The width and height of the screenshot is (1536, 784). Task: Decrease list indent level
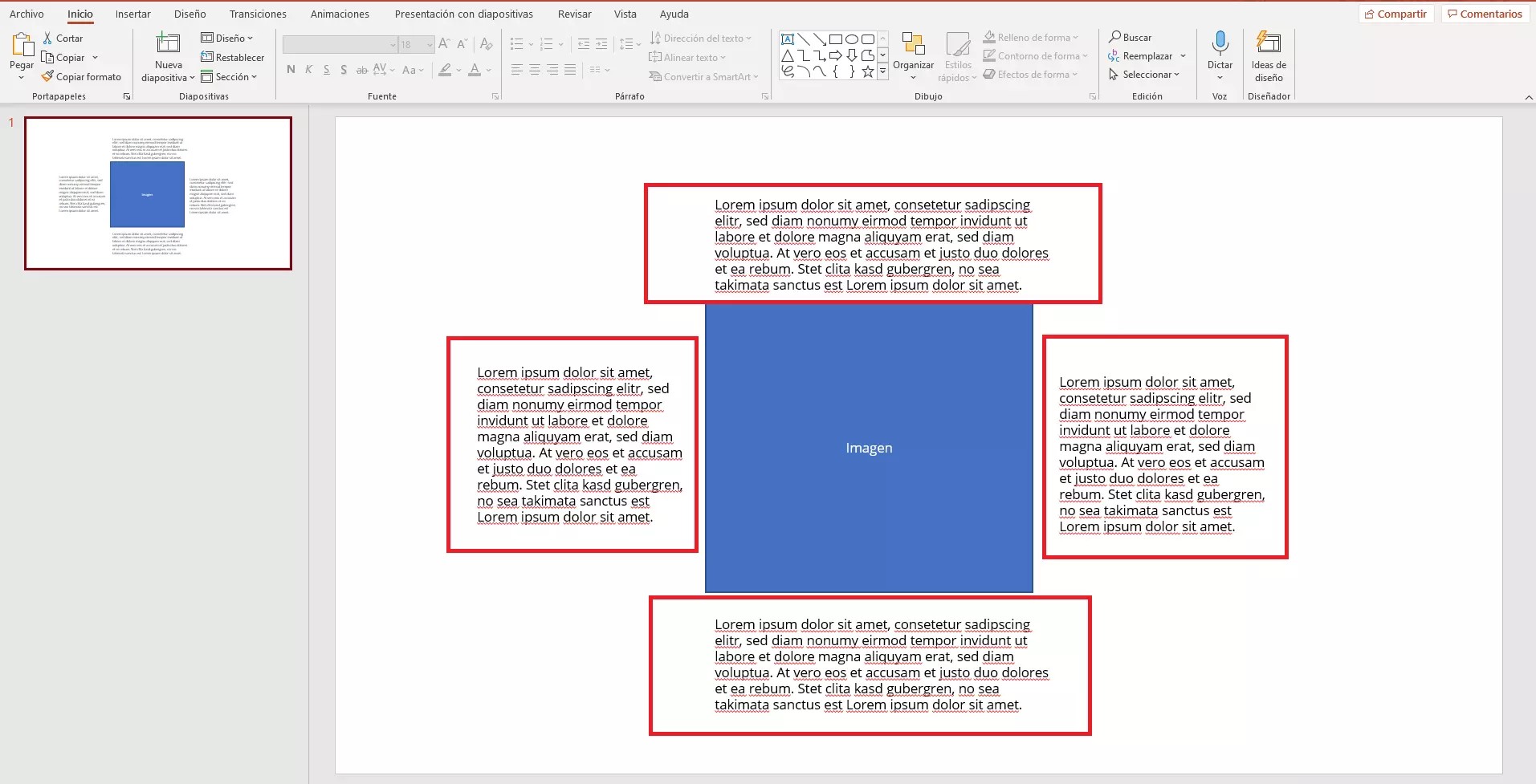(x=584, y=44)
